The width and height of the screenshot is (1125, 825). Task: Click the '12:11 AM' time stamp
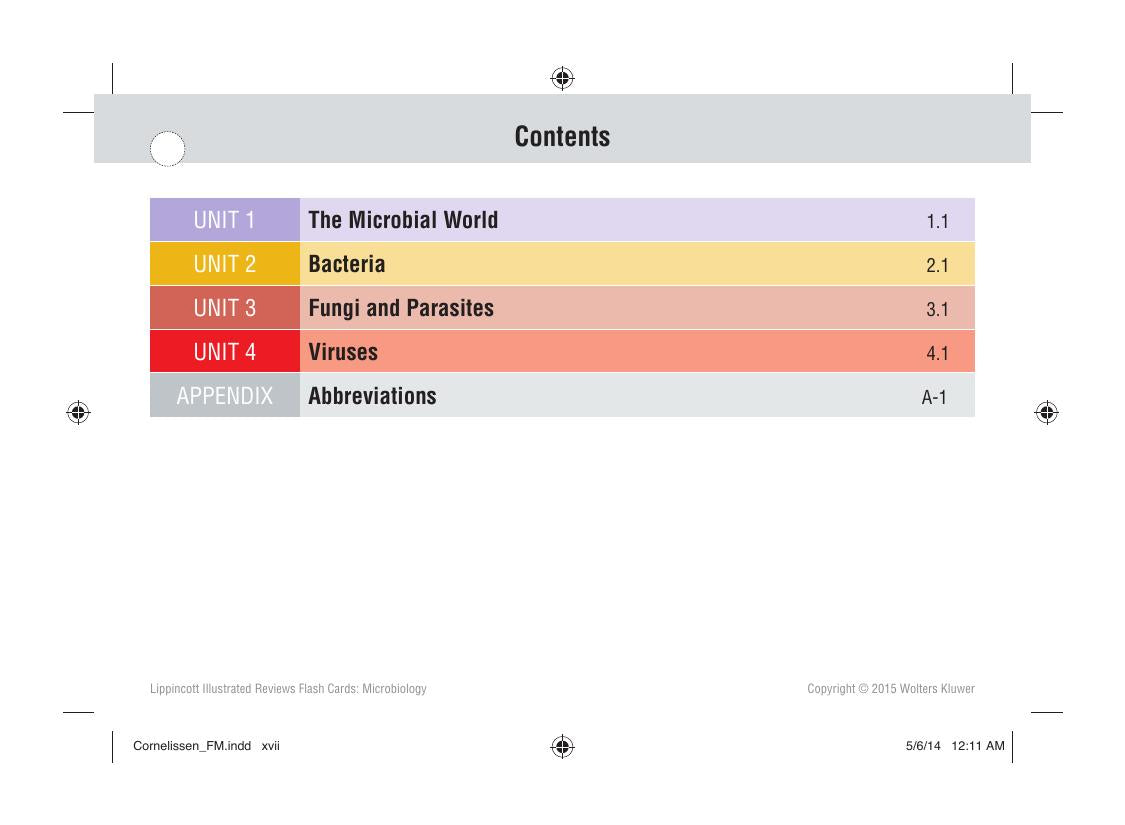pos(978,746)
